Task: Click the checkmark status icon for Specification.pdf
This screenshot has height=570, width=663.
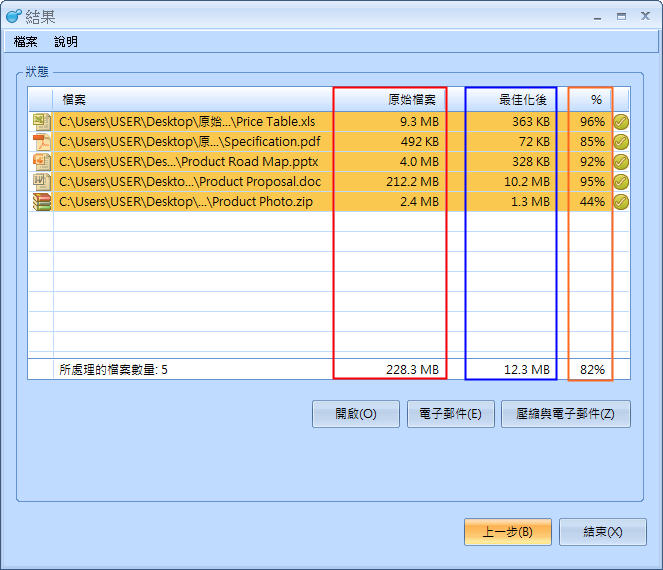Action: [621, 142]
